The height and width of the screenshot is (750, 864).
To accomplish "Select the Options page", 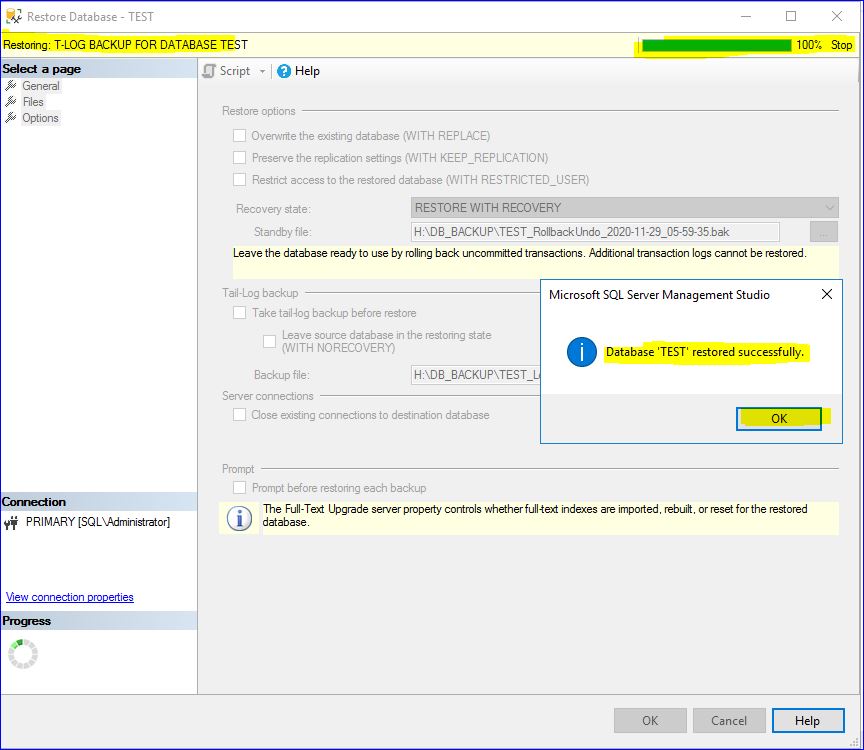I will click(40, 118).
